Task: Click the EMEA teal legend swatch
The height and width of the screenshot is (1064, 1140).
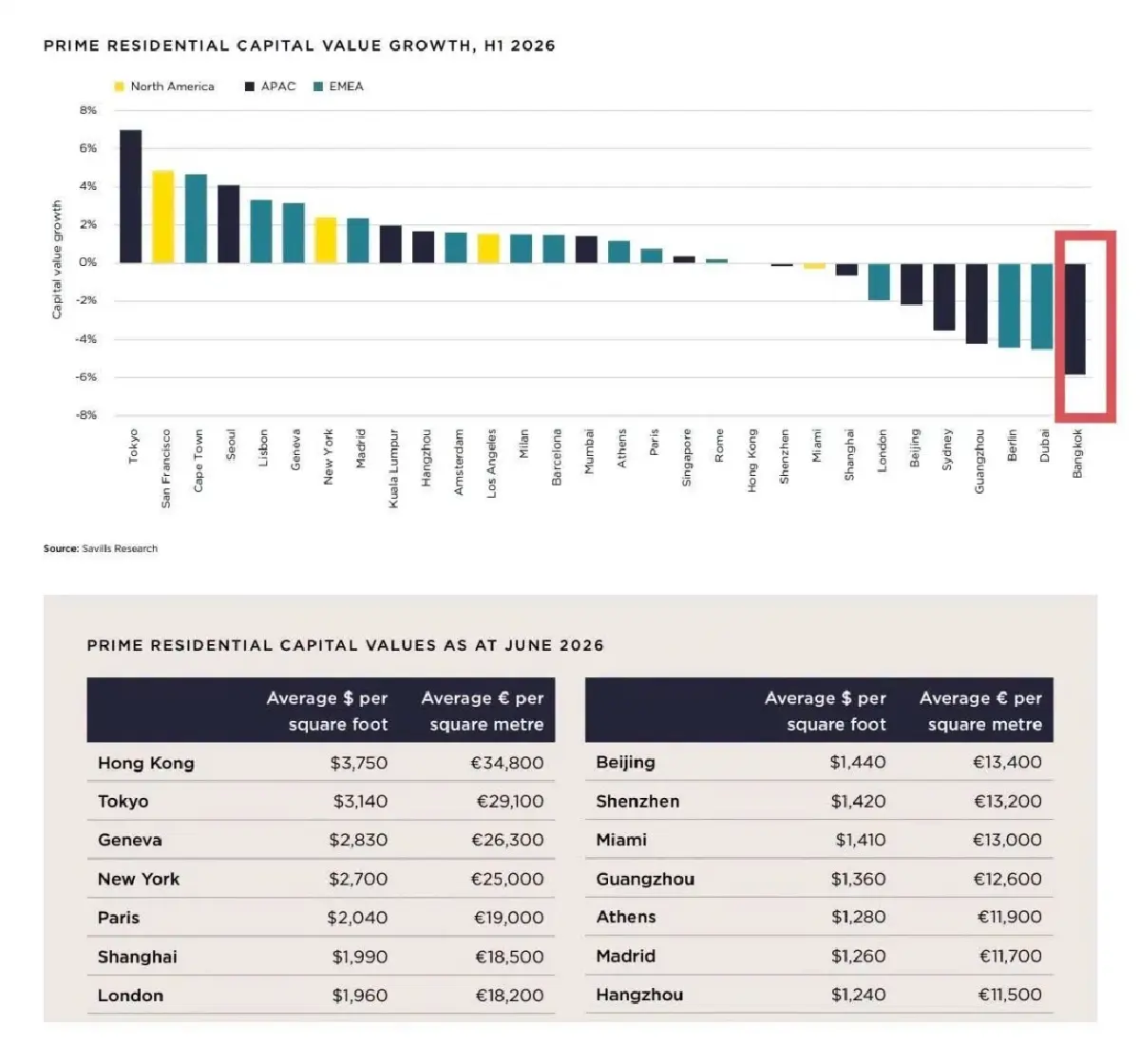Action: coord(318,86)
